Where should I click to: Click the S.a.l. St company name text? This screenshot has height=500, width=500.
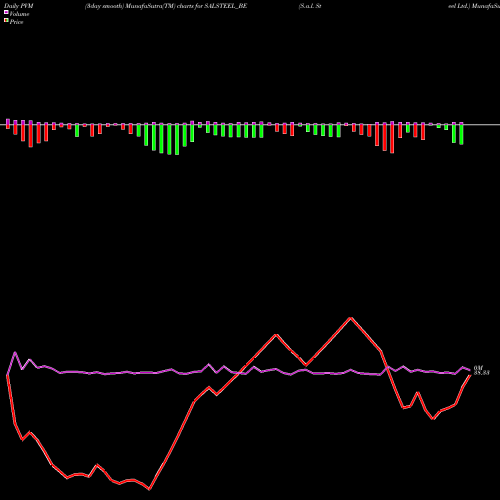pos(310,6)
